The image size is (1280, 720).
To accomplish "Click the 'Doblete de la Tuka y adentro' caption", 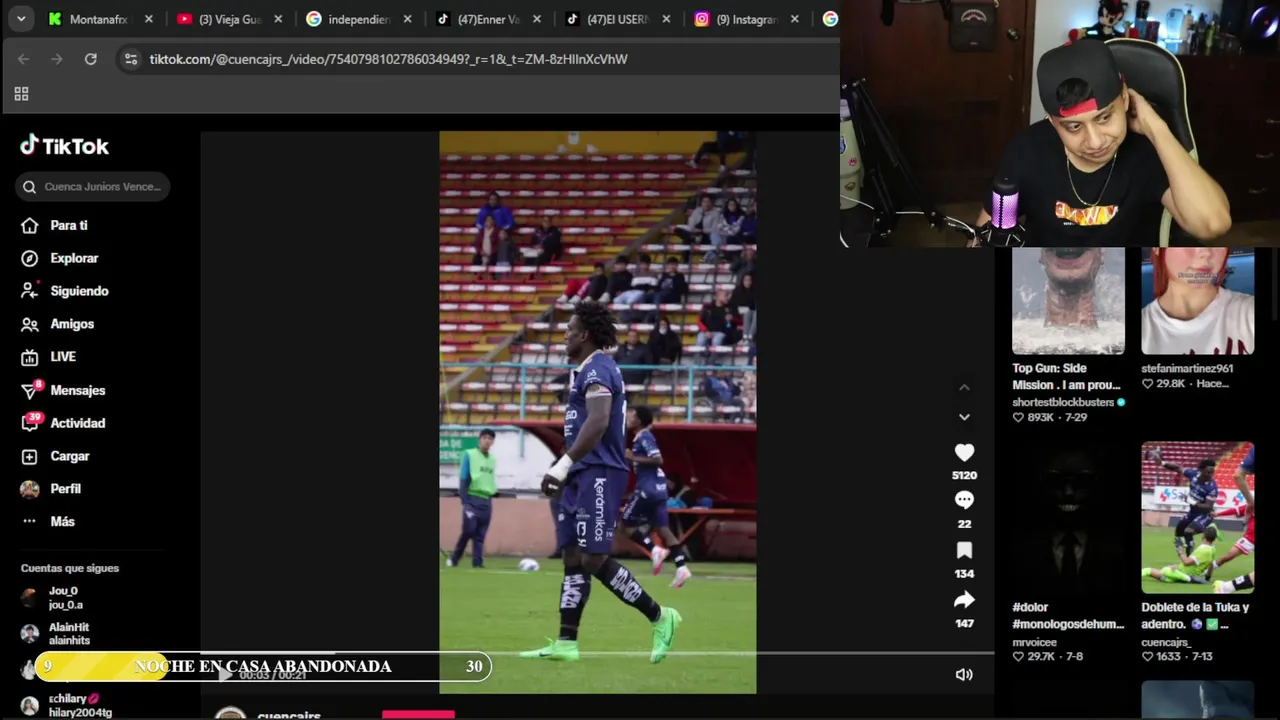I will click(1195, 615).
